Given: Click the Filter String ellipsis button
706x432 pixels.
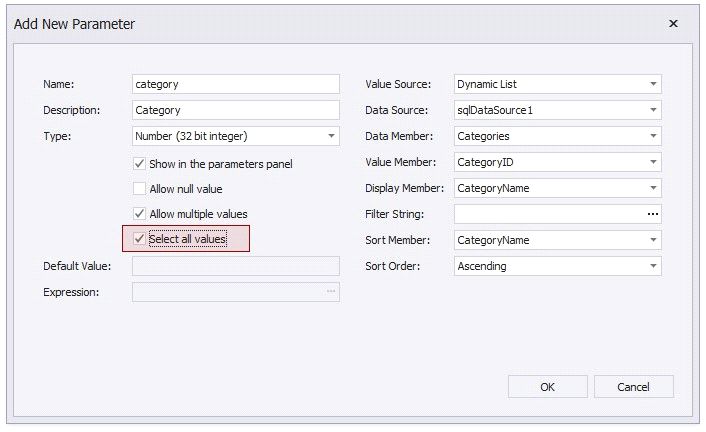Looking at the screenshot, I should 652,214.
